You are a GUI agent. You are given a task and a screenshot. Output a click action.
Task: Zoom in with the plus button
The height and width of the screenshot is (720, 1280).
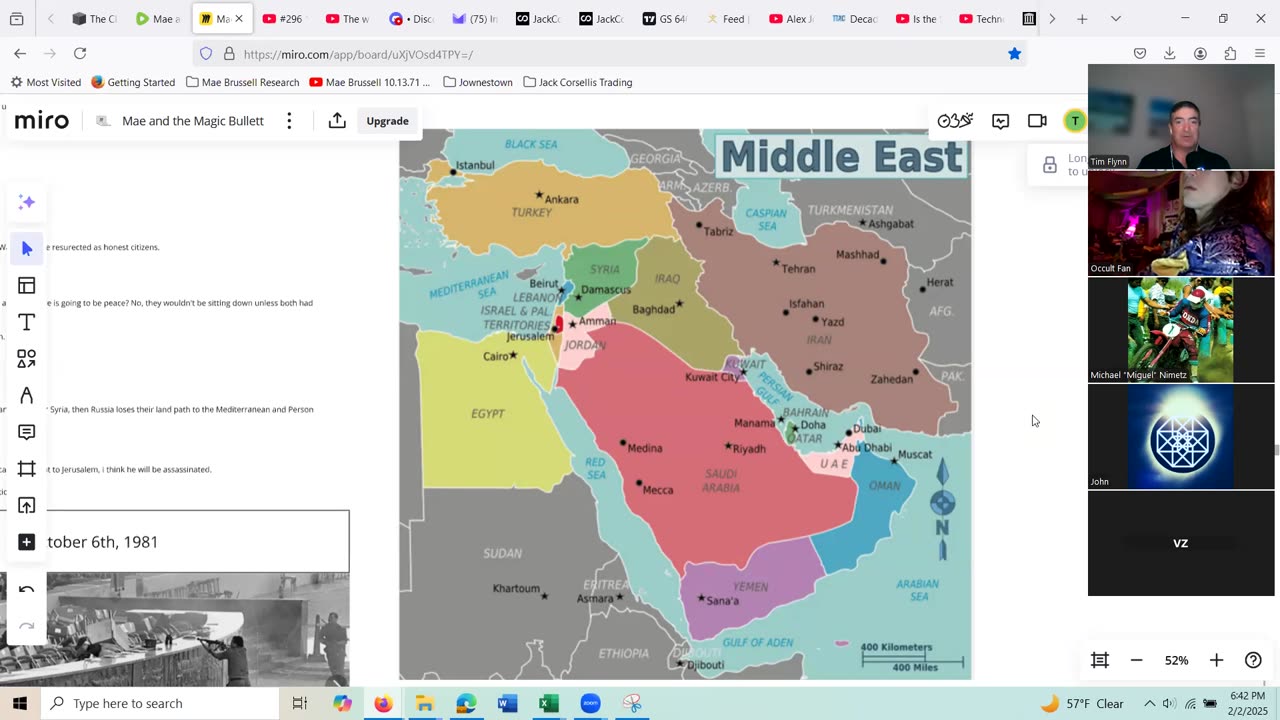[1216, 660]
